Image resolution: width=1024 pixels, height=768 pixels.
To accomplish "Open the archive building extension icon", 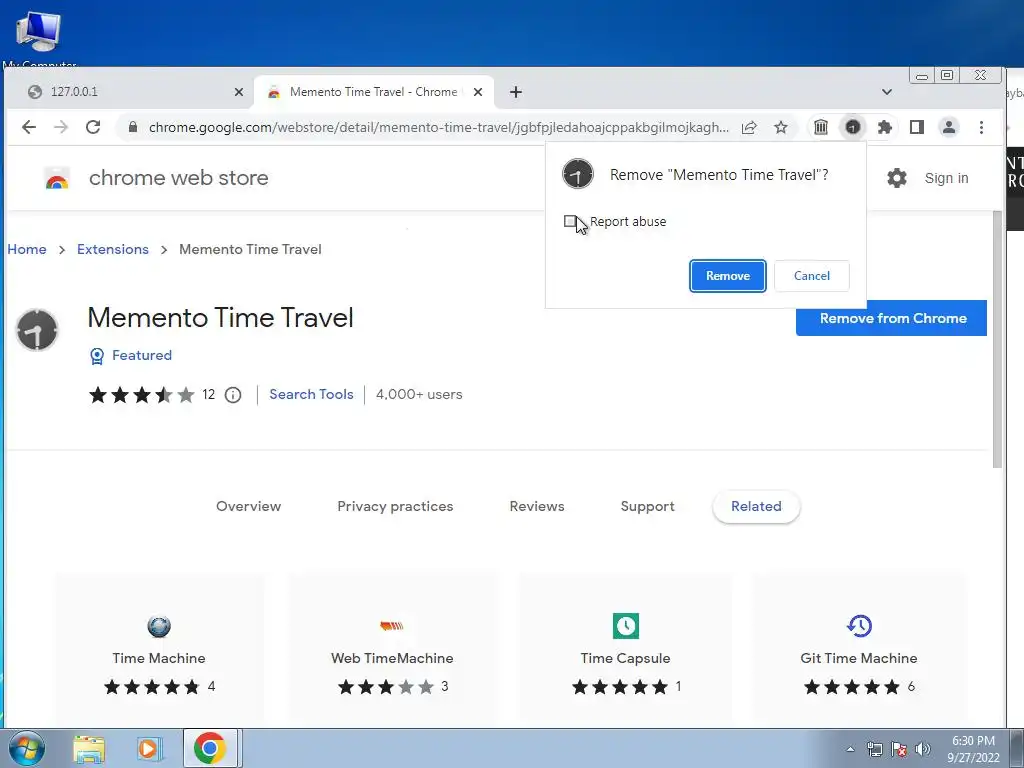I will pyautogui.click(x=821, y=127).
